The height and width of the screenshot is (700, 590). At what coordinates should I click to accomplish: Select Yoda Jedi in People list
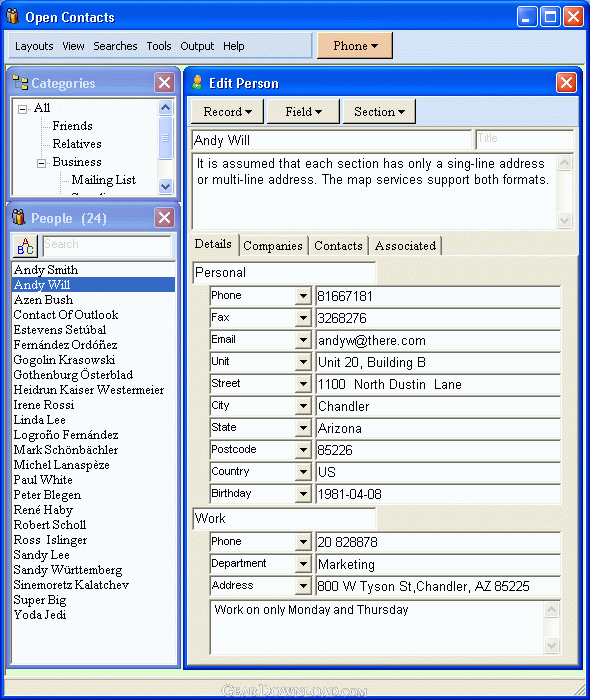pos(93,615)
